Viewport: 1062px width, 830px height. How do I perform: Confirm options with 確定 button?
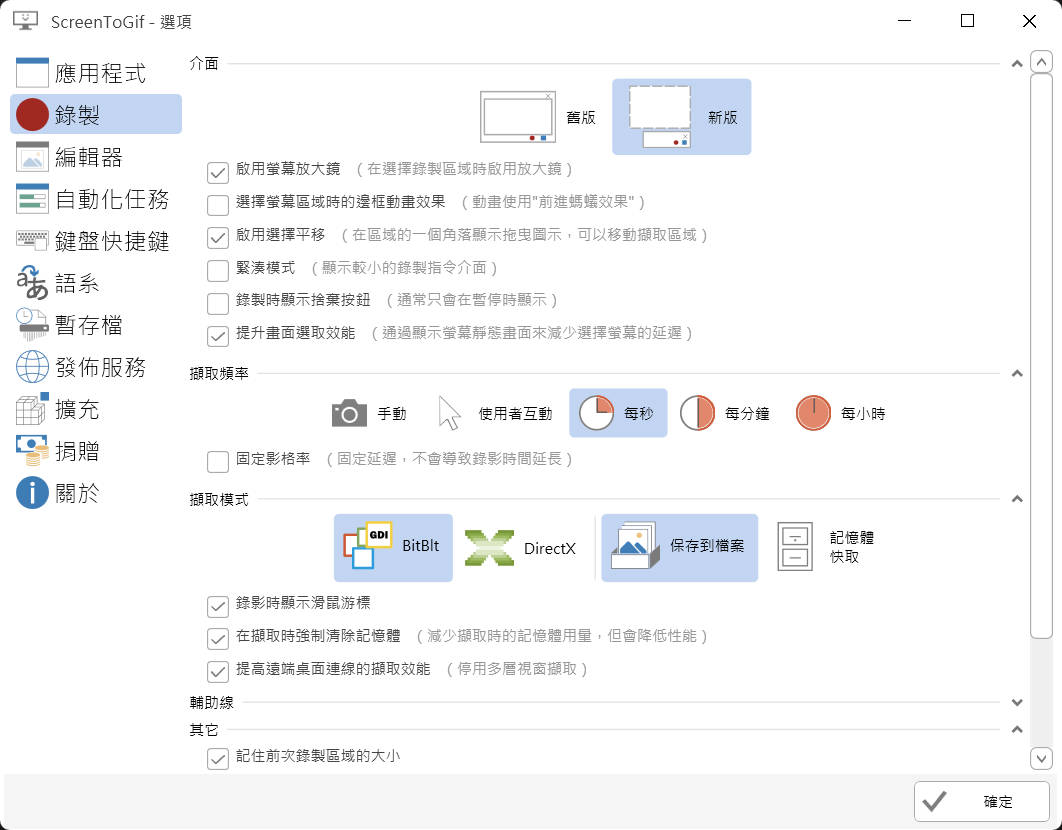(981, 802)
